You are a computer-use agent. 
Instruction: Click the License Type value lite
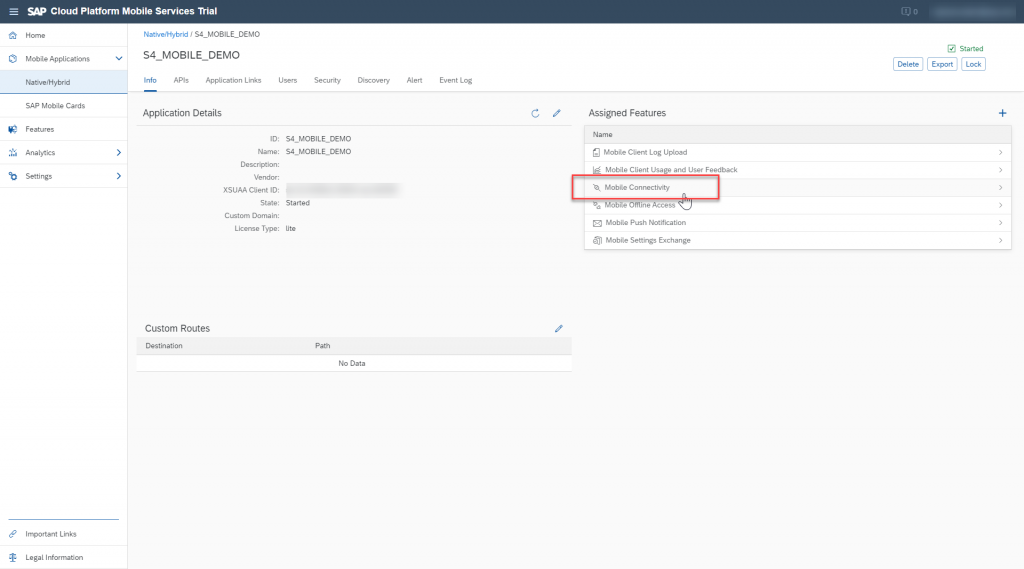pyautogui.click(x=291, y=229)
